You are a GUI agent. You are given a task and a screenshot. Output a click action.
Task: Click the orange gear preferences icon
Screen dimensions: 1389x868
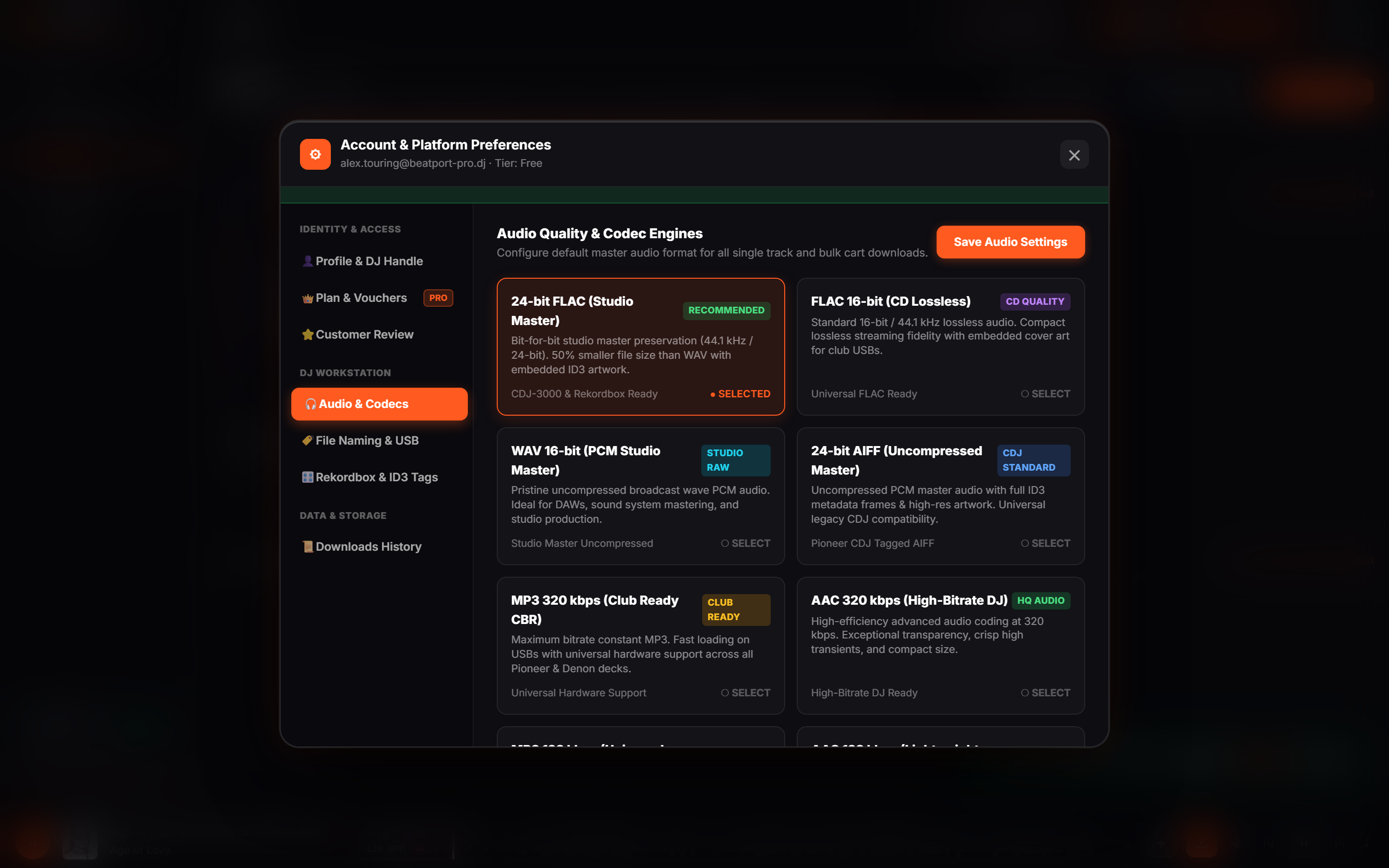point(315,154)
